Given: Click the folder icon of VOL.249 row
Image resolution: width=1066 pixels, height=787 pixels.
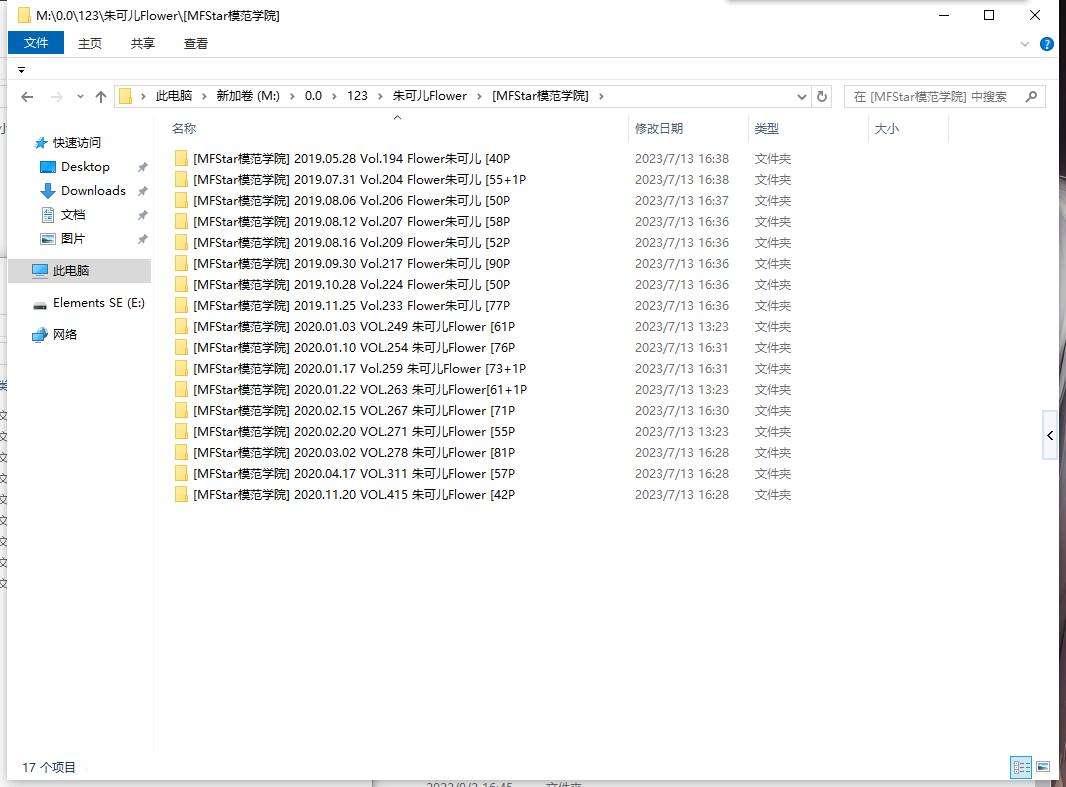Looking at the screenshot, I should [181, 327].
